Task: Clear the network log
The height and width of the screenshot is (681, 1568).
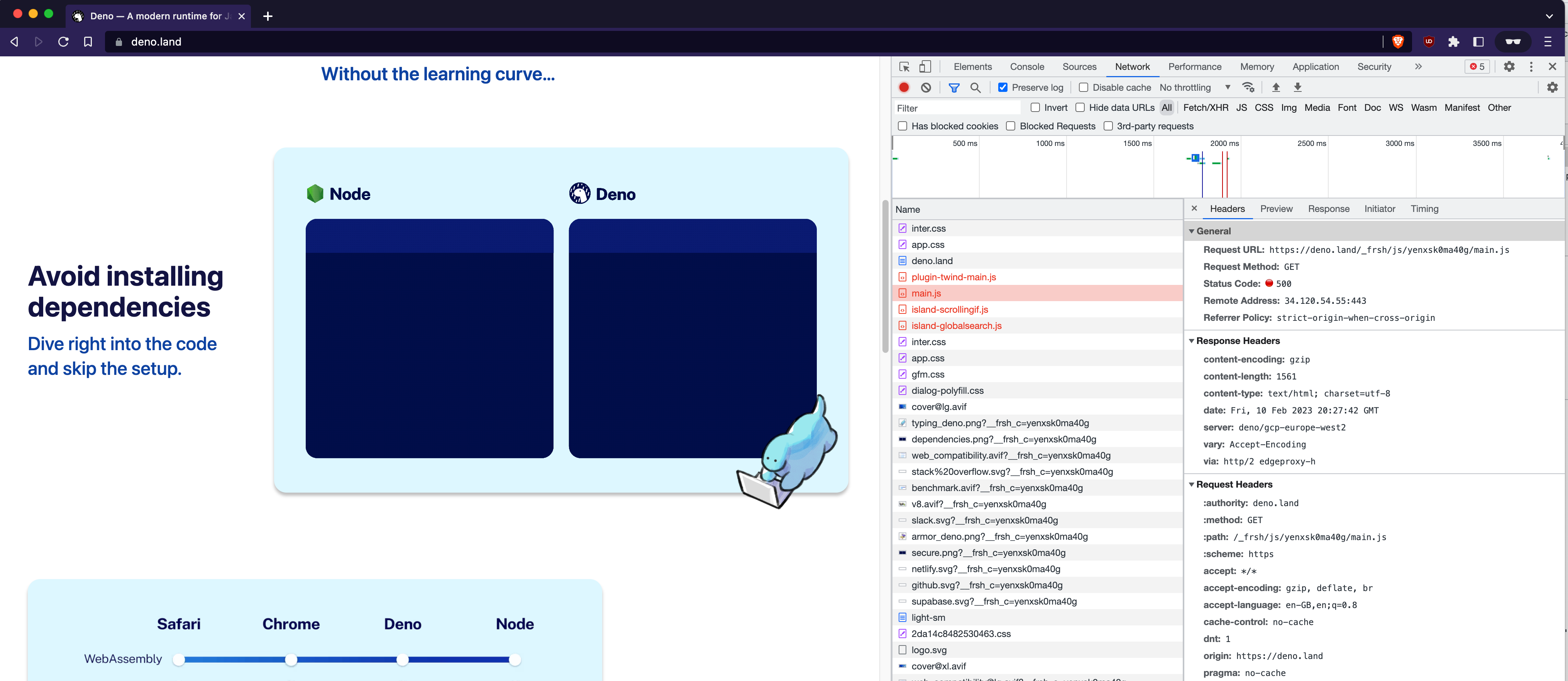Action: [926, 87]
